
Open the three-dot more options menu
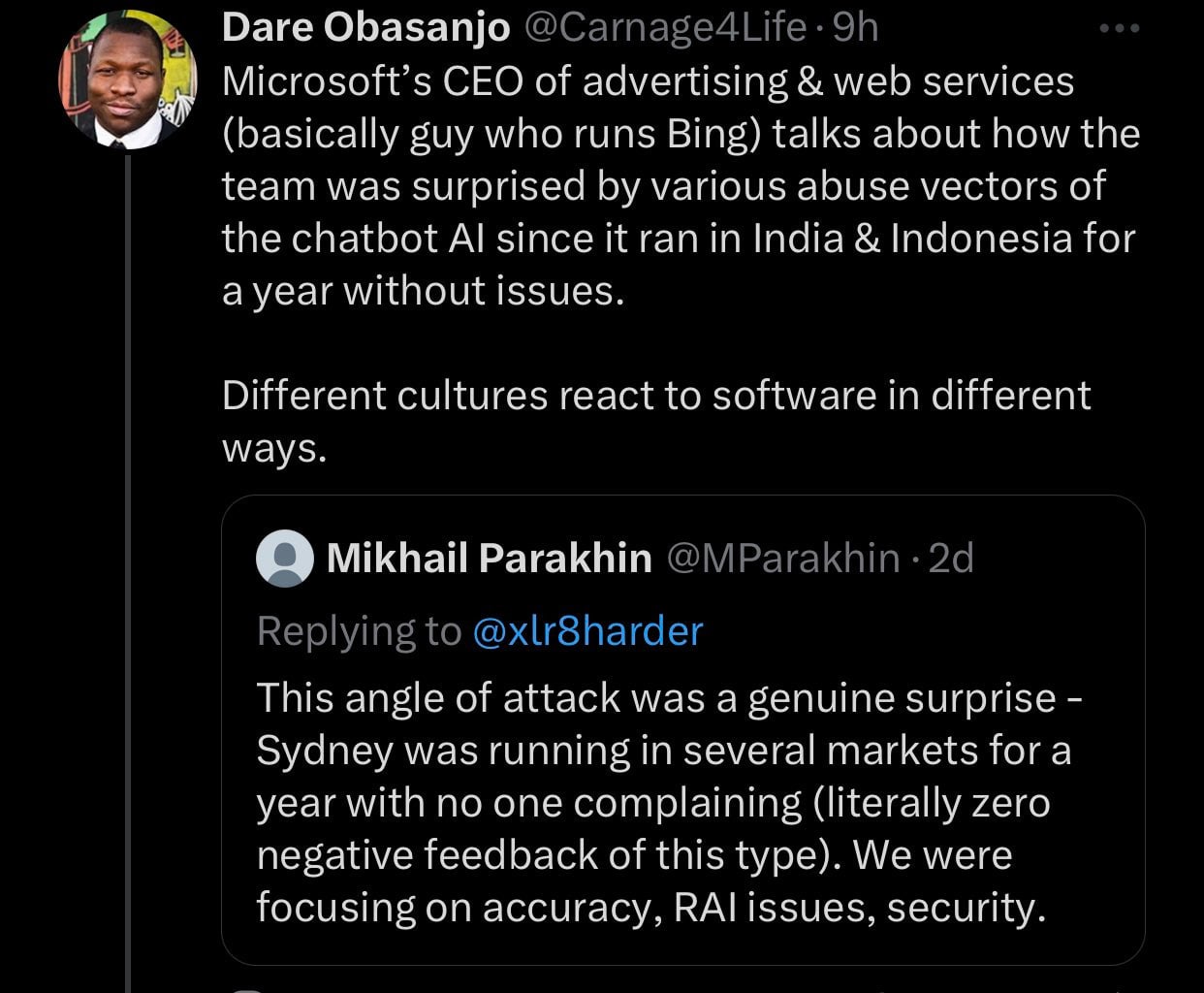[x=1120, y=29]
